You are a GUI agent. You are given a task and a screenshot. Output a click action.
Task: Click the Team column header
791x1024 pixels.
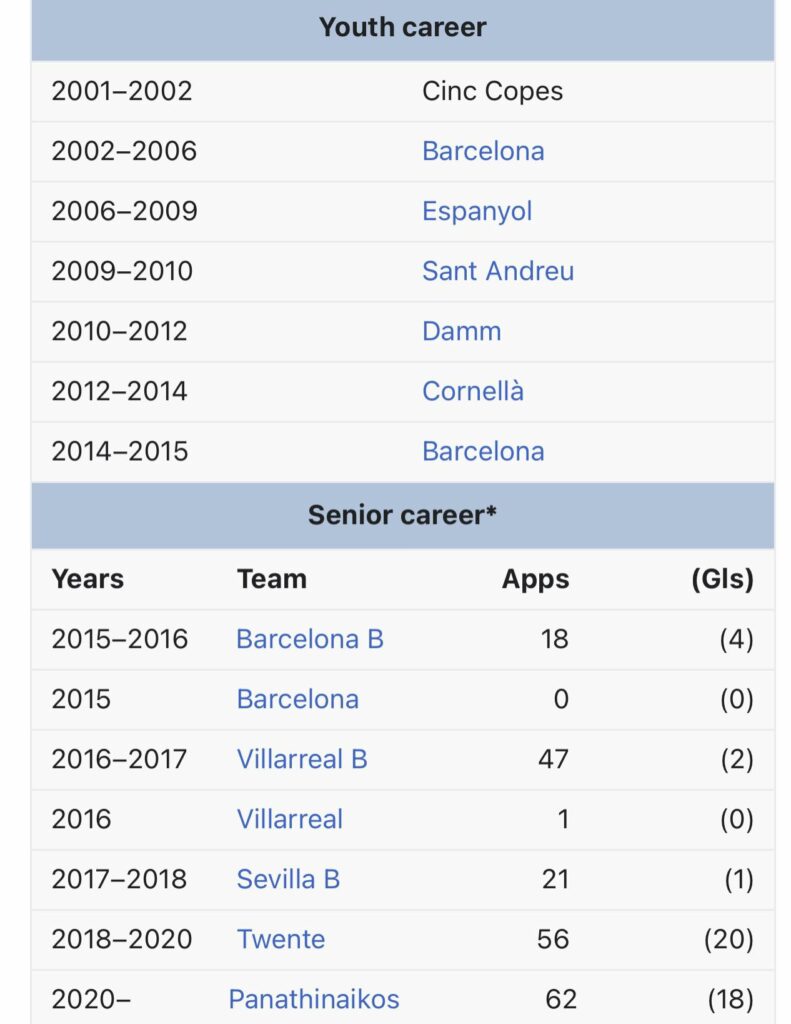[x=271, y=579]
